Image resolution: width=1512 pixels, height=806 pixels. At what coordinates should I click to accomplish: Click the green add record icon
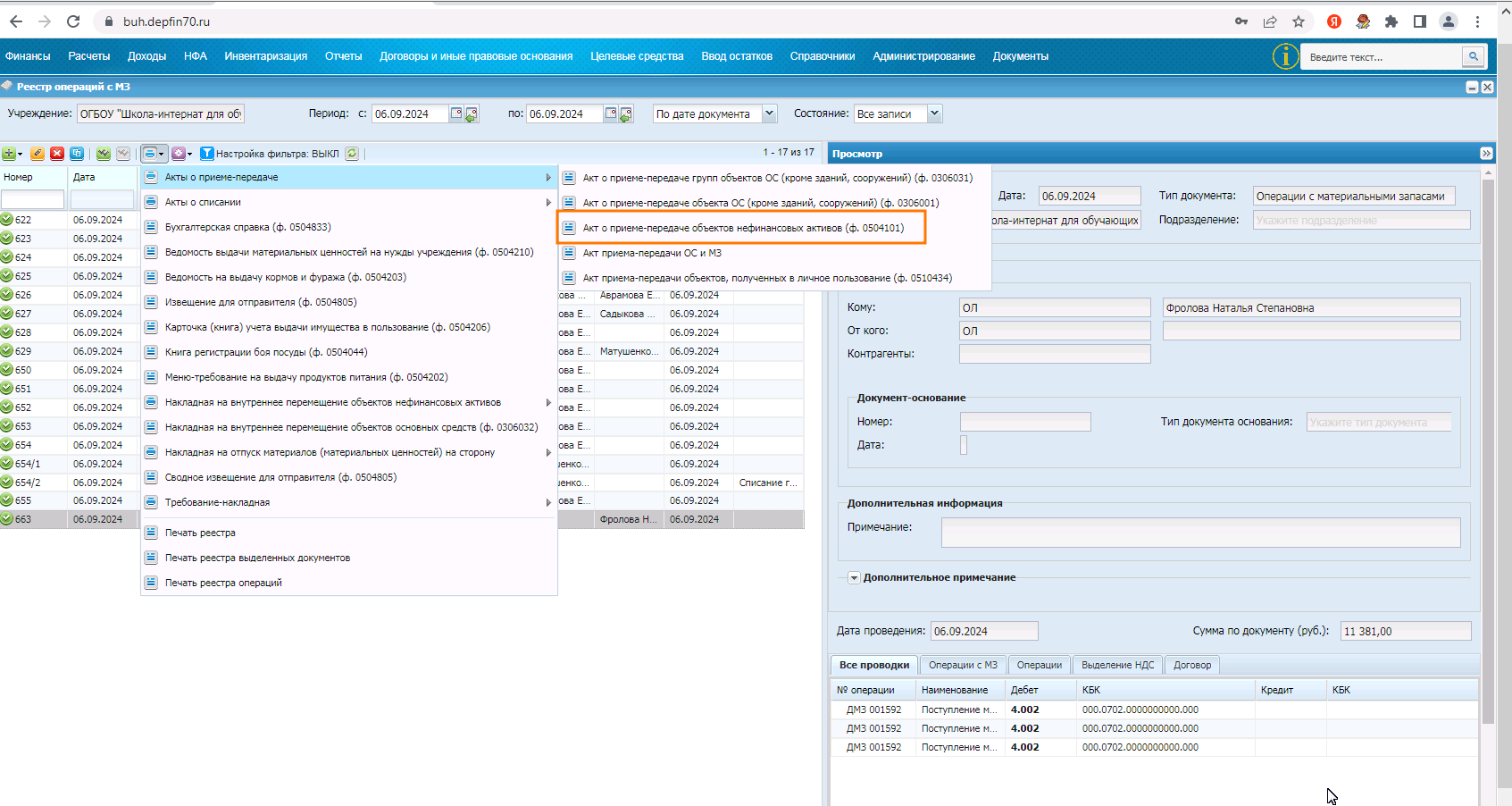click(x=9, y=154)
